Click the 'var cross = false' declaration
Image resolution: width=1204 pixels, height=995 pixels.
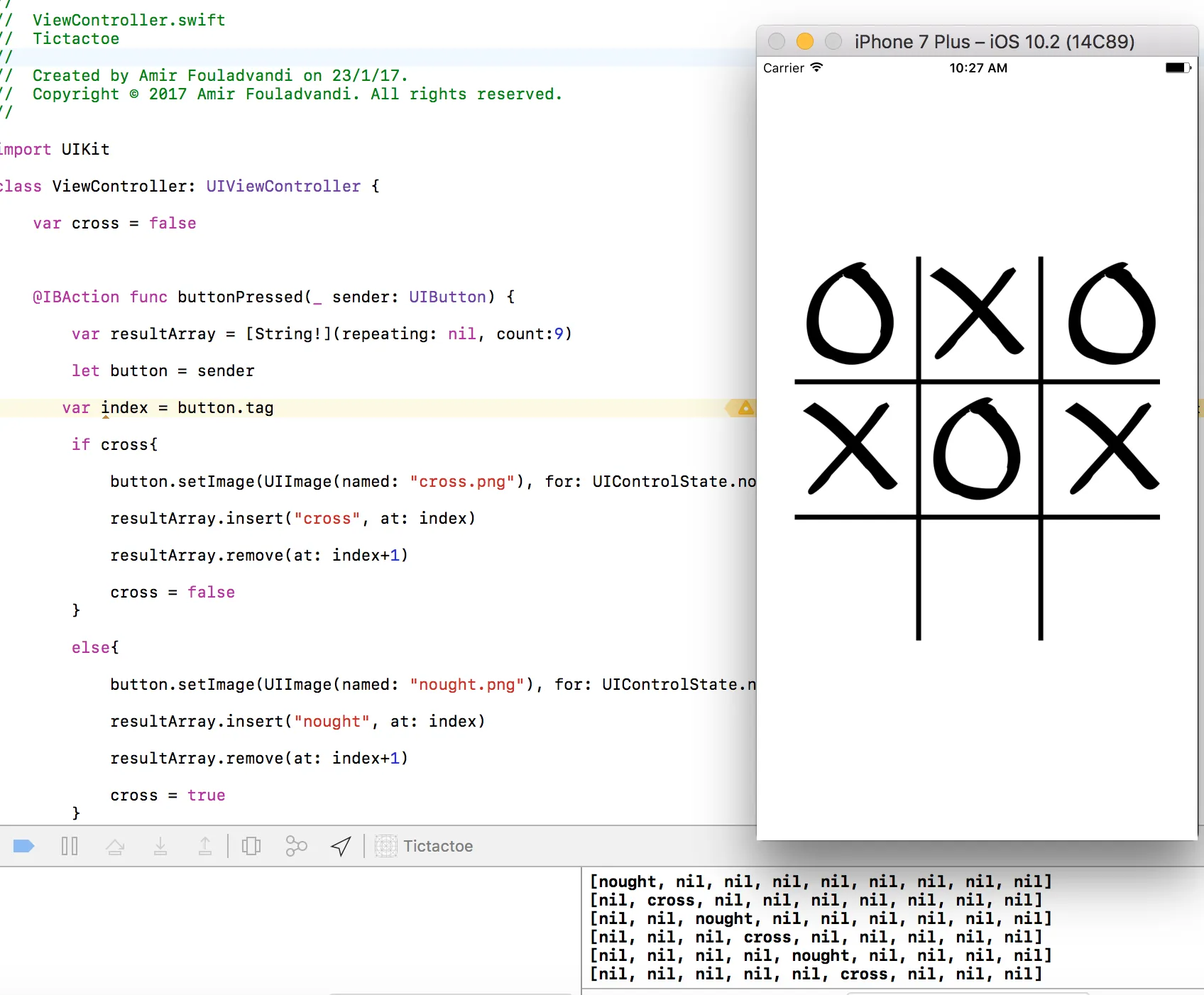click(x=114, y=223)
